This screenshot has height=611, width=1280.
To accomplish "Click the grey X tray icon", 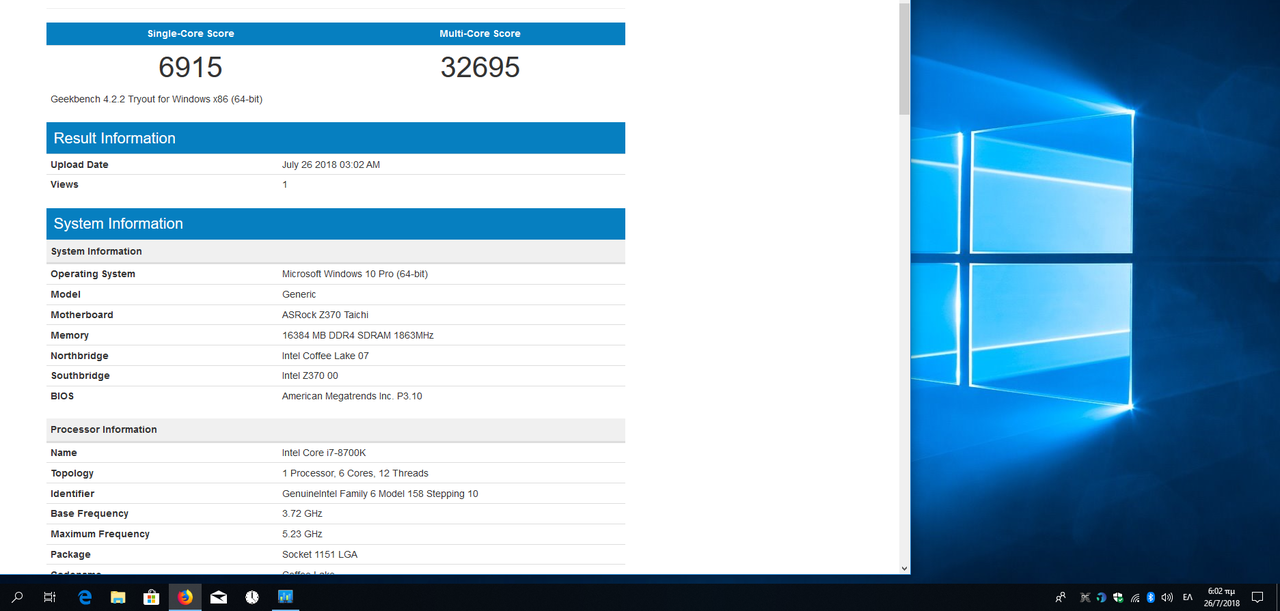I will click(1085, 598).
